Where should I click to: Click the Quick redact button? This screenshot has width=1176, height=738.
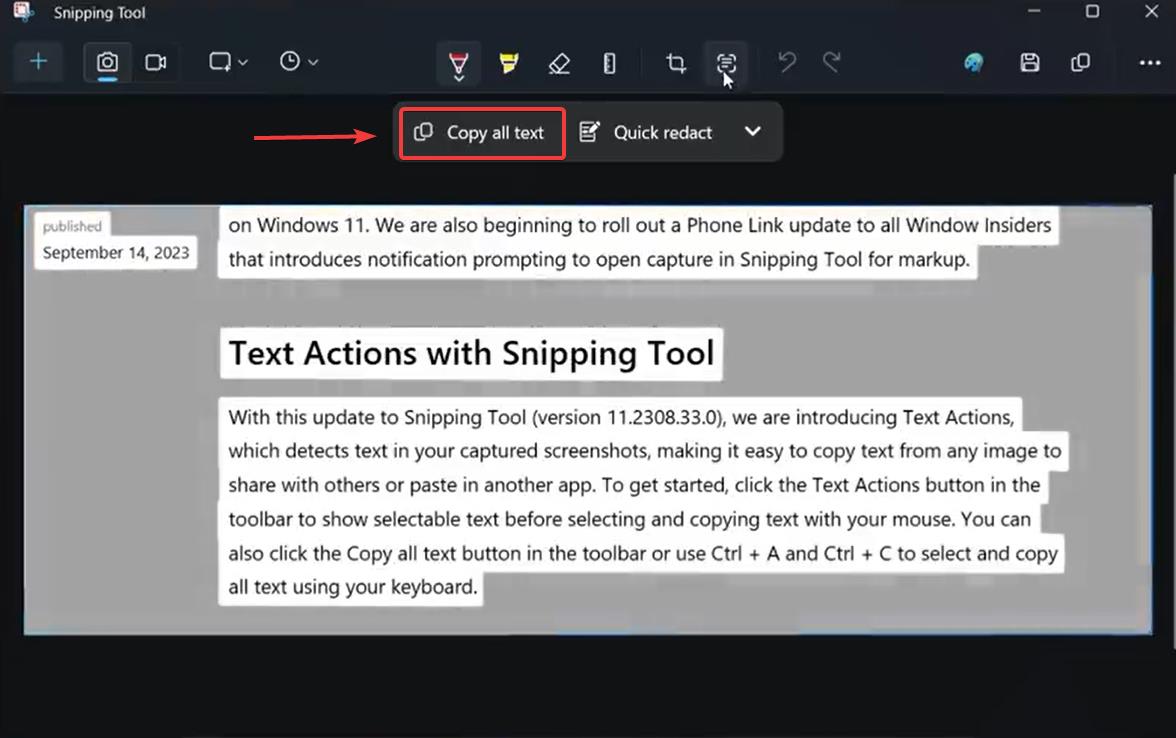pos(647,133)
